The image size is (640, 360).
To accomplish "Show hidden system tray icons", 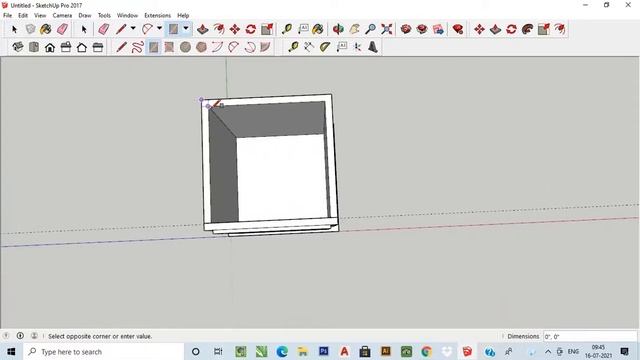I will coord(548,351).
